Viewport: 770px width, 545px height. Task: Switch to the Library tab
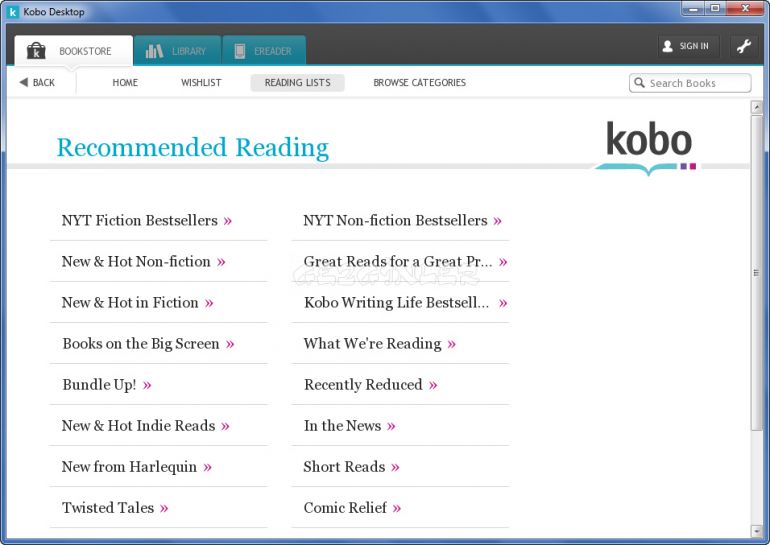point(177,51)
